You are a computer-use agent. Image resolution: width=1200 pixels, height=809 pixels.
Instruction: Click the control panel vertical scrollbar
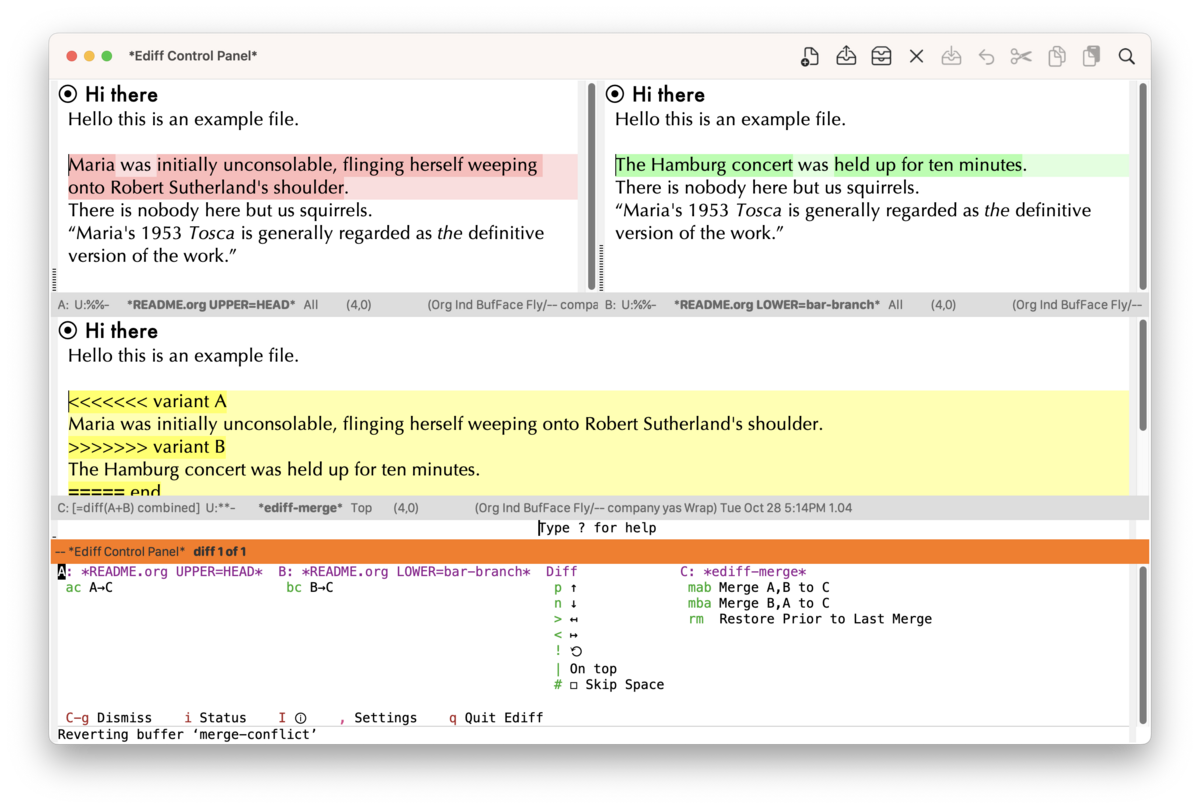(1142, 645)
